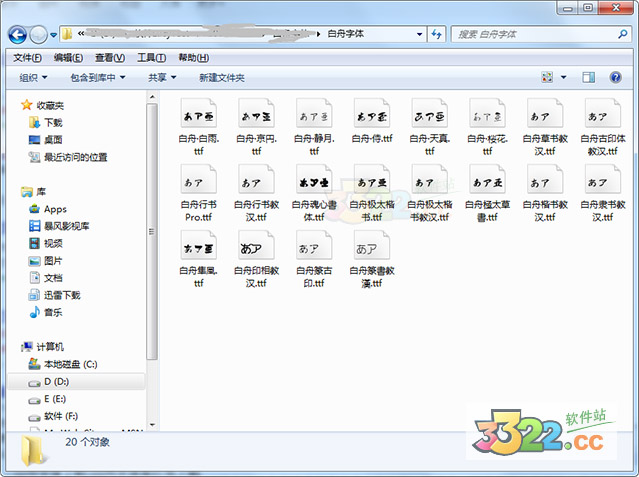Select font file 白舟隶书教汉.ttf
Image resolution: width=639 pixels, height=477 pixels.
coord(603,193)
